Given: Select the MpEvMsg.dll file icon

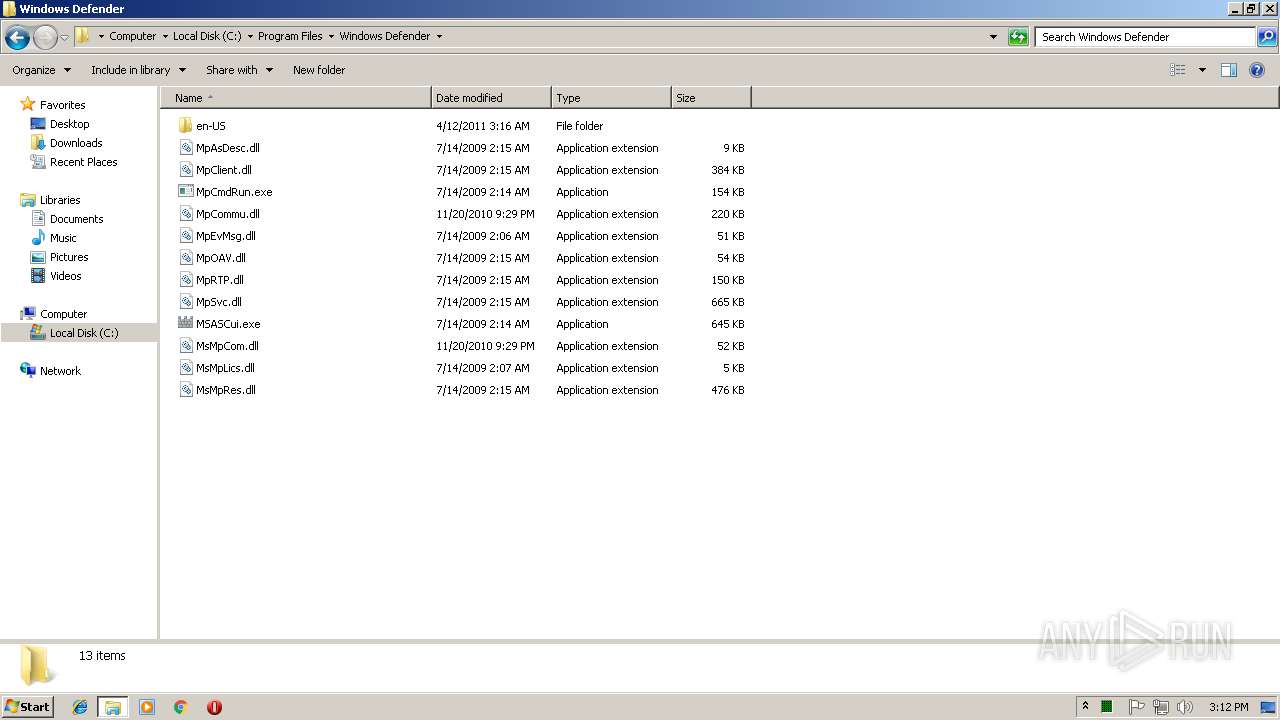Looking at the screenshot, I should (186, 236).
